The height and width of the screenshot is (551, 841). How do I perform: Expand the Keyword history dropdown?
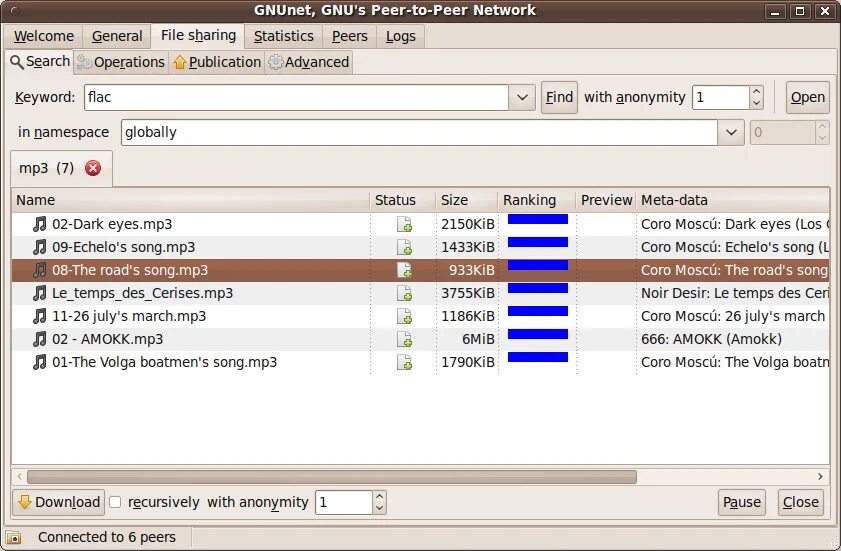click(522, 97)
